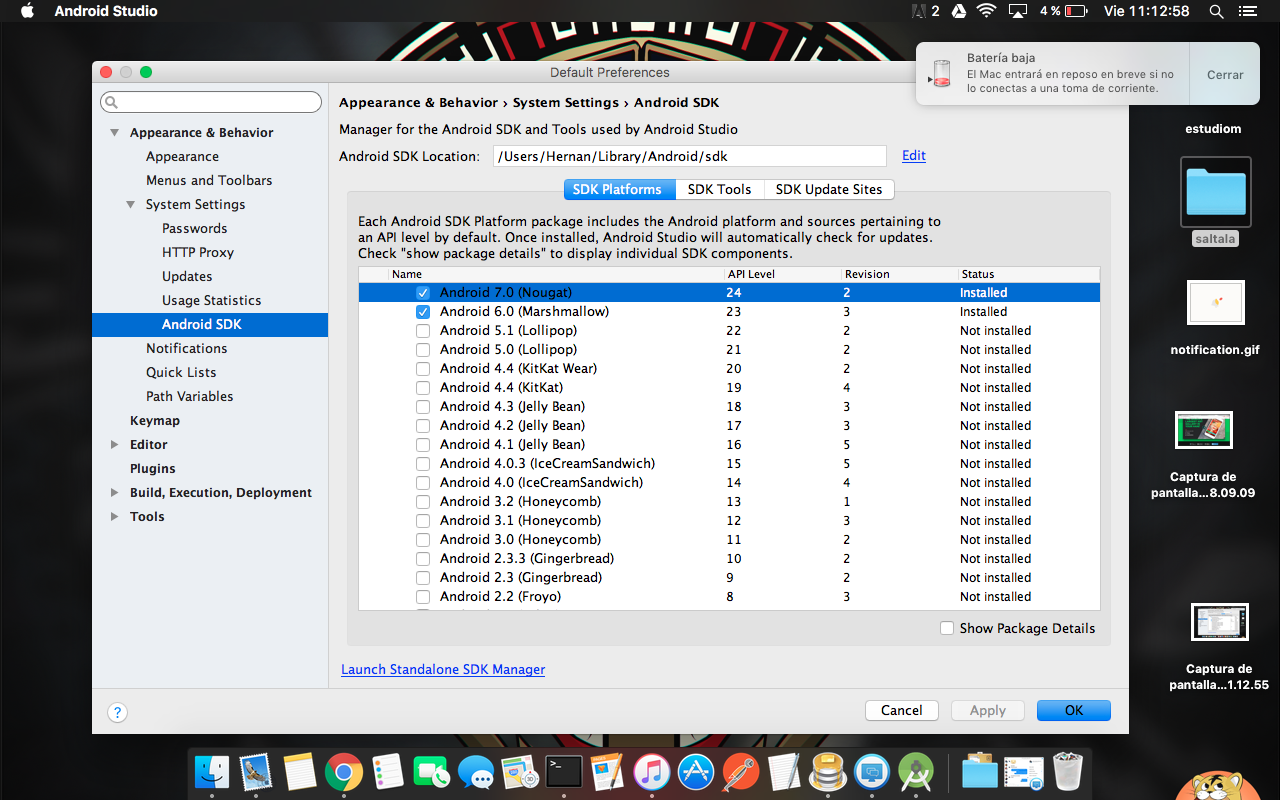The height and width of the screenshot is (800, 1280).
Task: Open TextEdit from the dock
Action: (783, 771)
